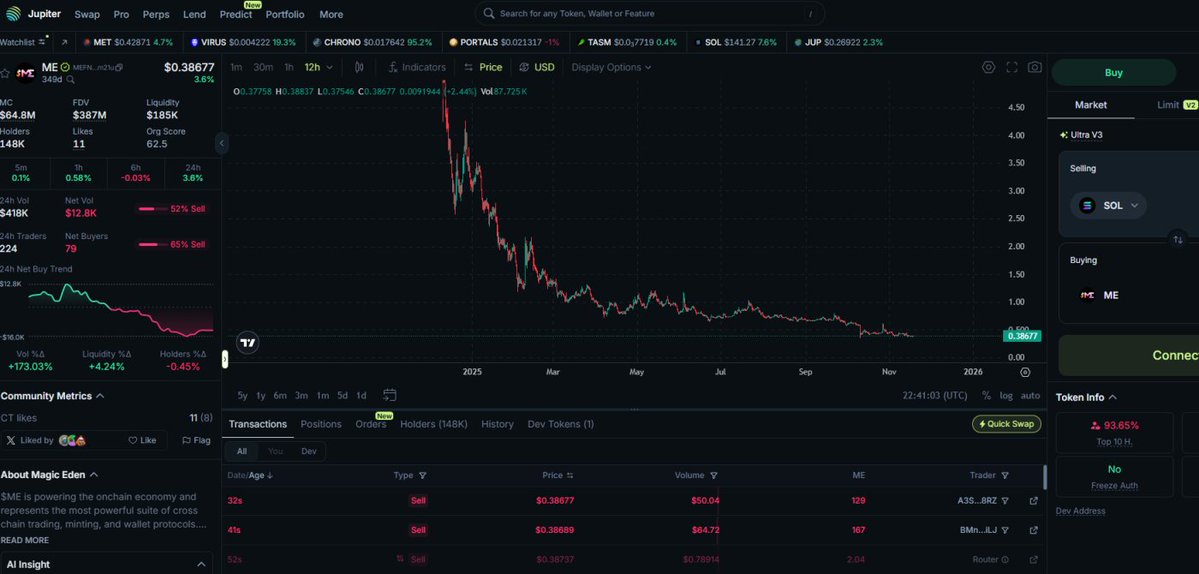Click the TradingView logo on the chart
Image resolution: width=1199 pixels, height=574 pixels.
(x=247, y=342)
